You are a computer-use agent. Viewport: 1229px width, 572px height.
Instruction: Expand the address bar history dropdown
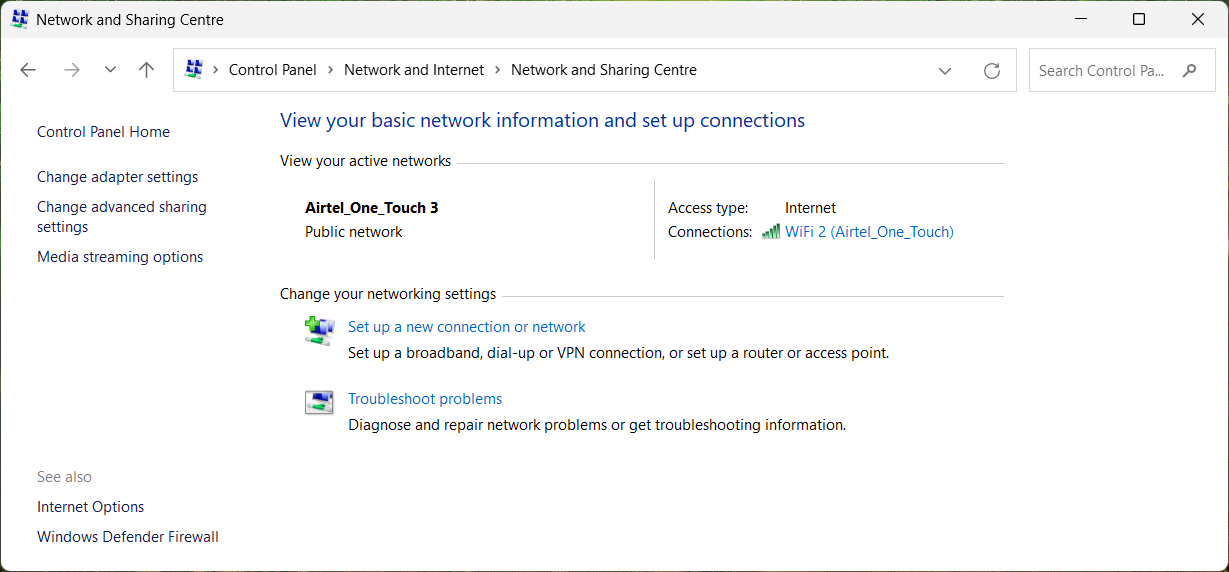pos(944,70)
